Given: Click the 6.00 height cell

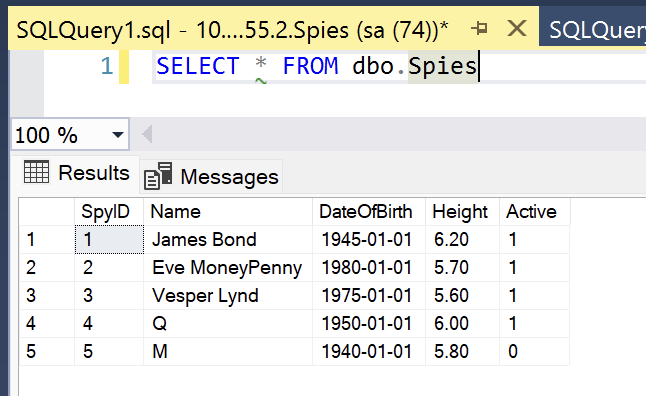Looking at the screenshot, I should [x=462, y=324].
